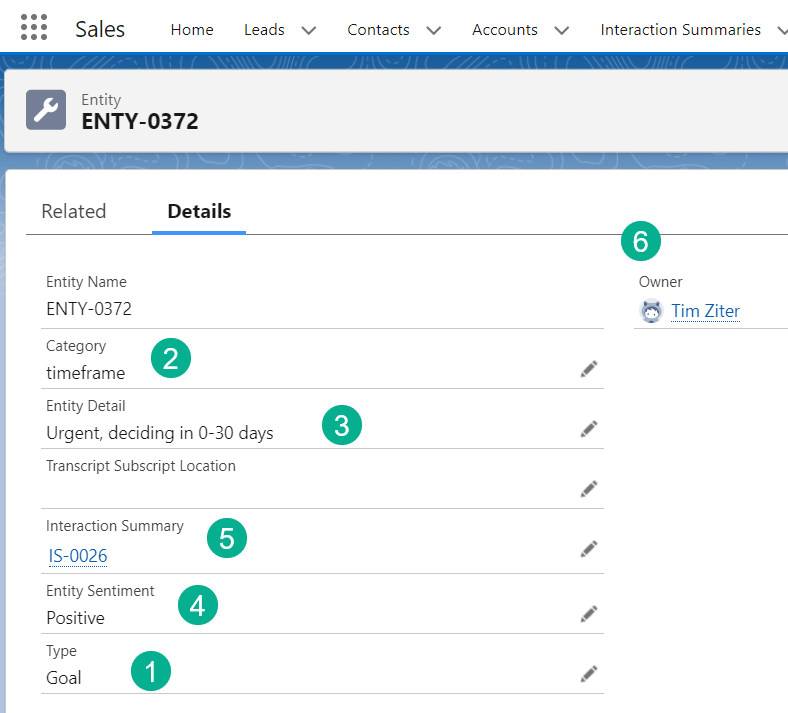788x713 pixels.
Task: Open the Tim Ziter owner link
Action: [705, 311]
